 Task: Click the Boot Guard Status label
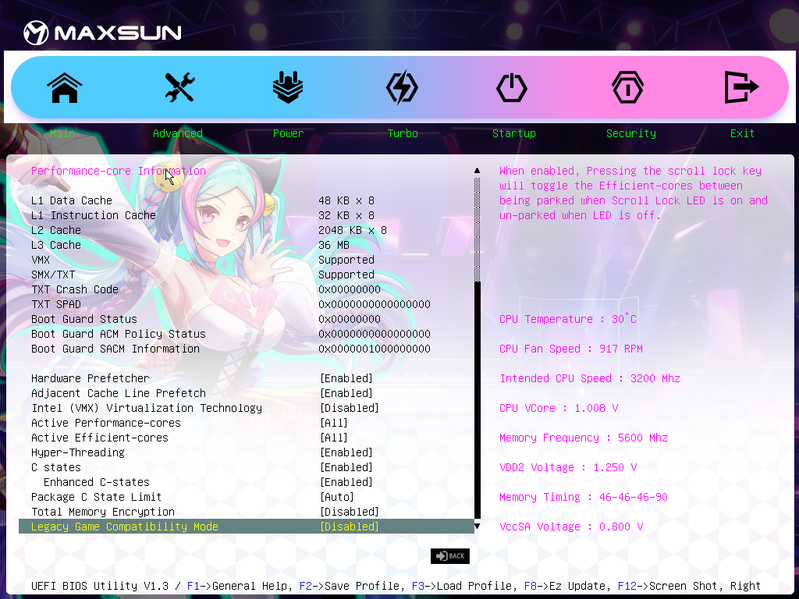tap(84, 319)
